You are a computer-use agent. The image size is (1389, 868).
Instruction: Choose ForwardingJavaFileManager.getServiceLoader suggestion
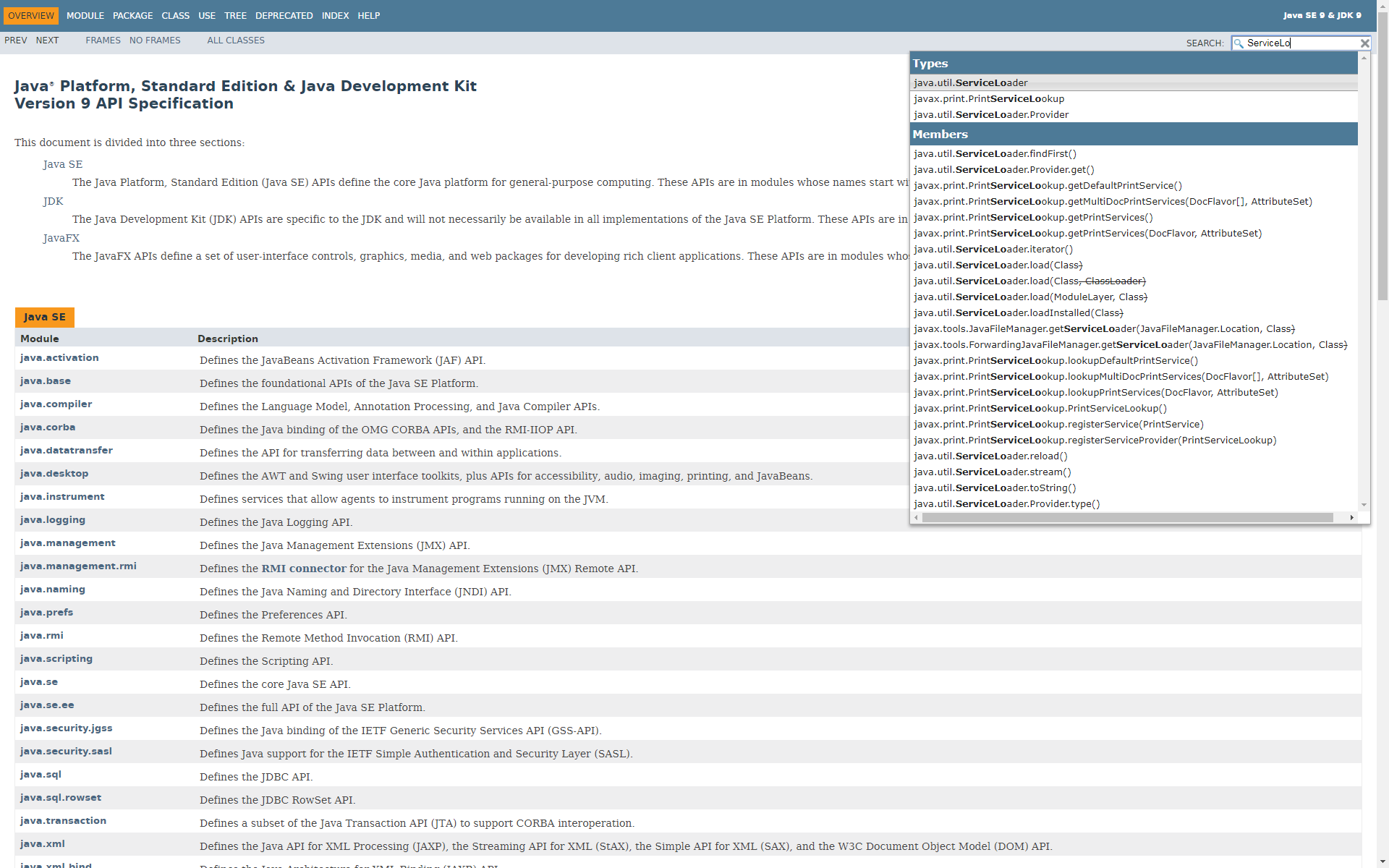(x=1134, y=344)
